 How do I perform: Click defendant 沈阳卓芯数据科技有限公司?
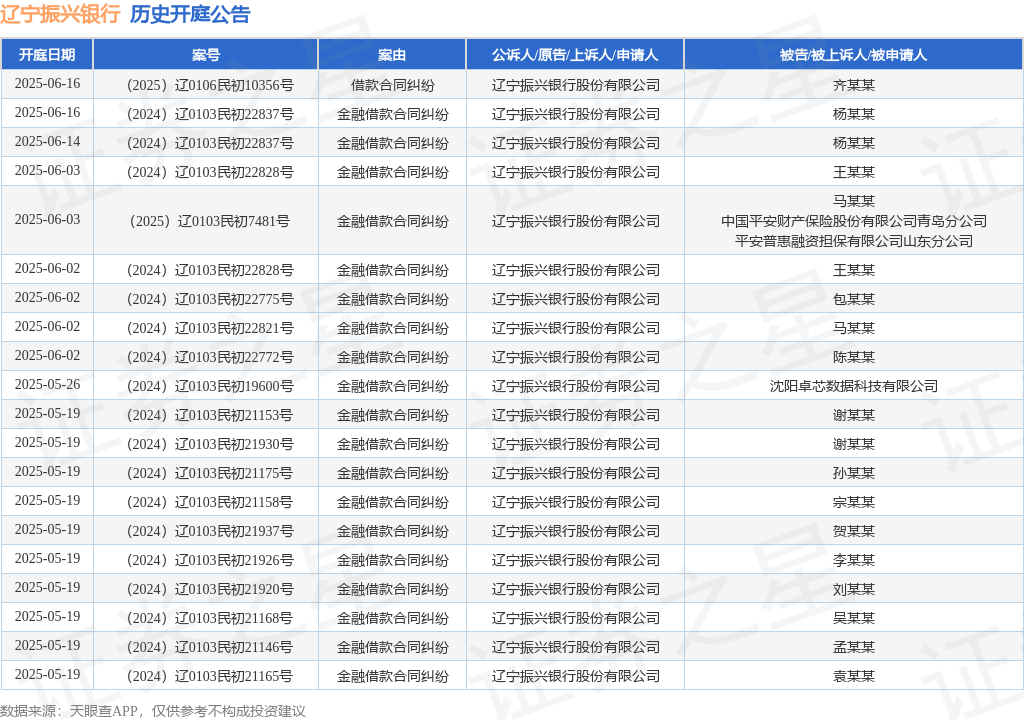tap(854, 386)
